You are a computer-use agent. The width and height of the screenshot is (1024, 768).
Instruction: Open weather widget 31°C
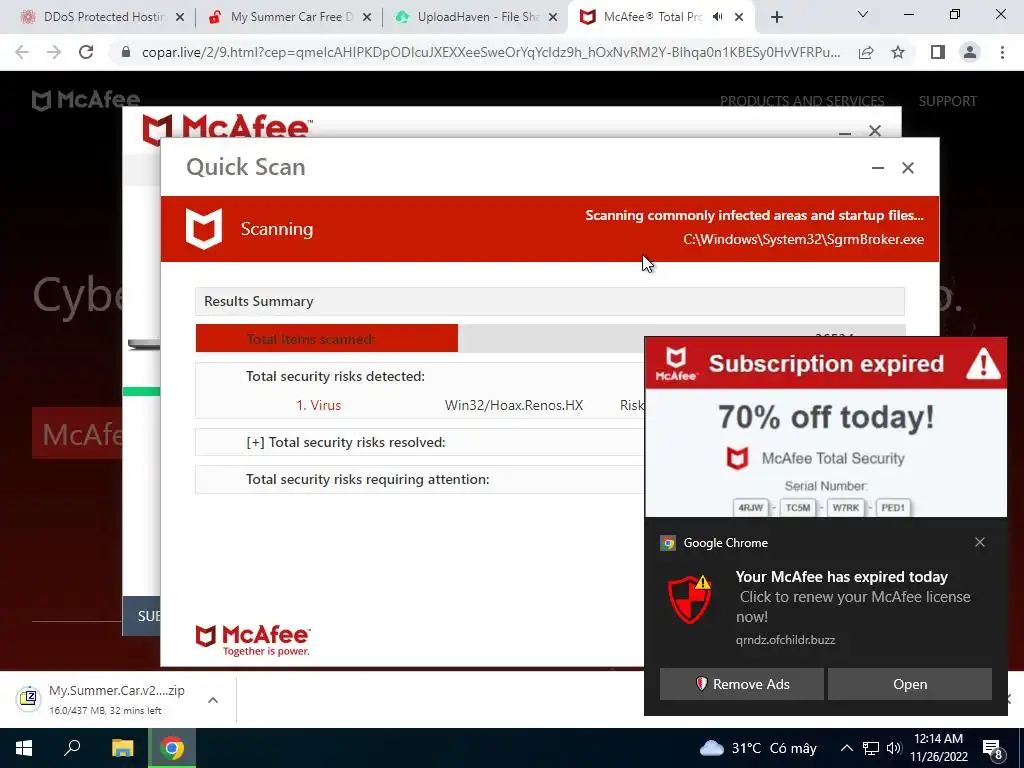click(x=758, y=748)
